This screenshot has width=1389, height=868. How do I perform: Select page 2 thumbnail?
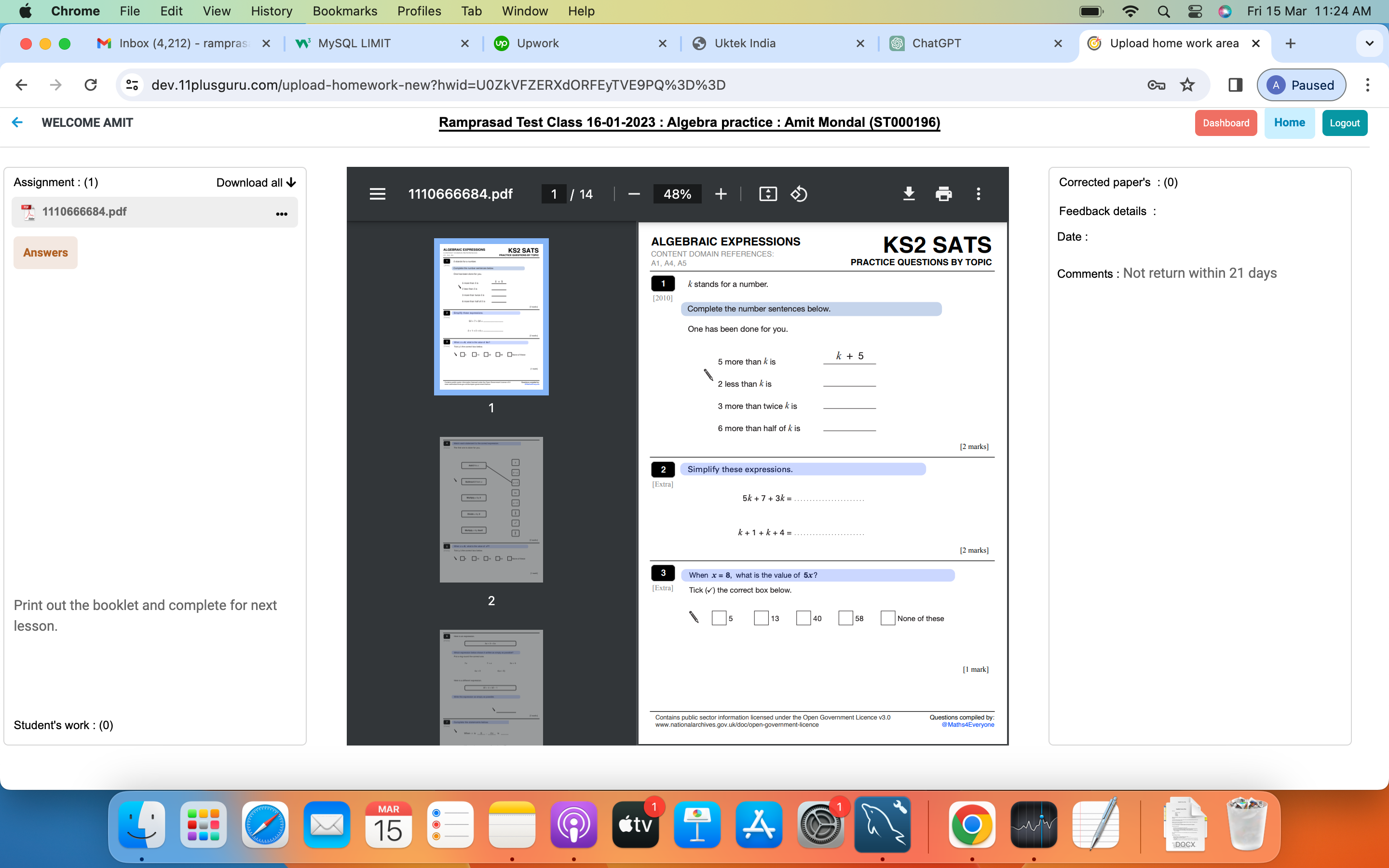[x=491, y=509]
